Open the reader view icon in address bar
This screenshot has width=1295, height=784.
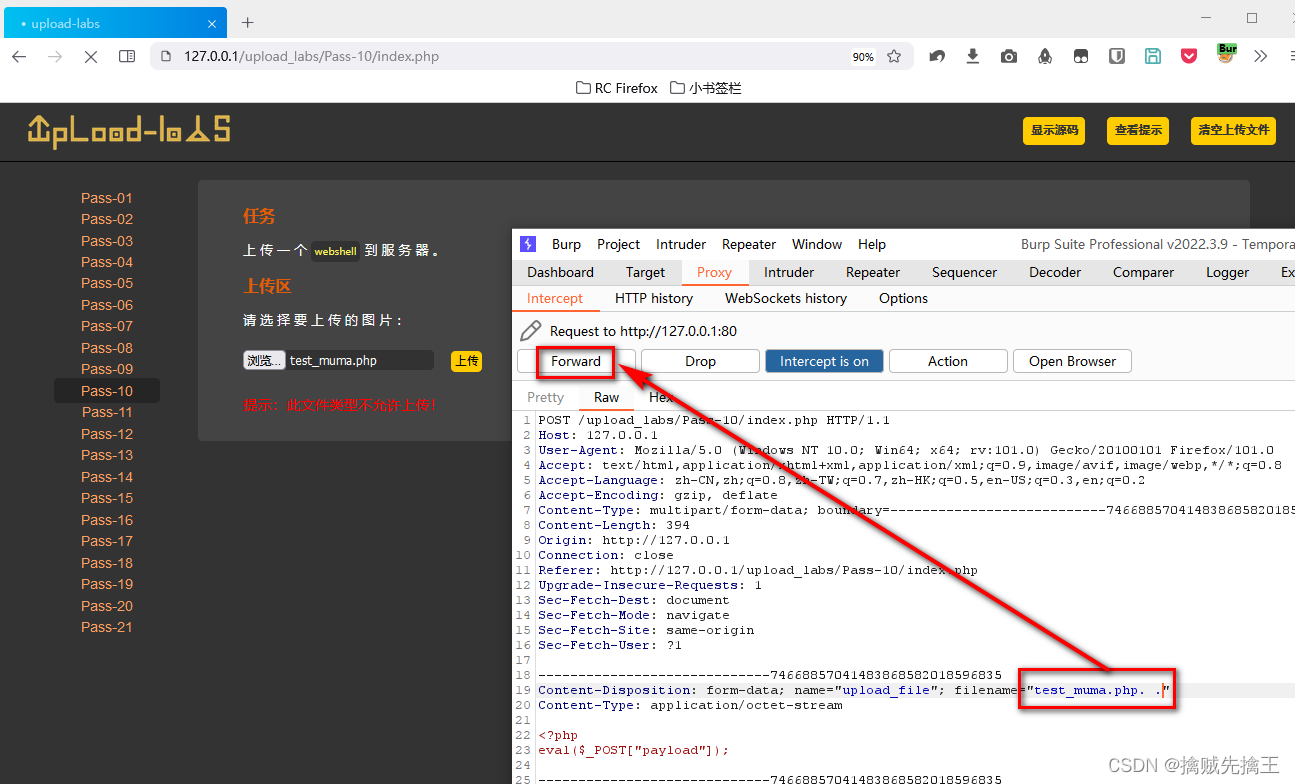[x=127, y=57]
